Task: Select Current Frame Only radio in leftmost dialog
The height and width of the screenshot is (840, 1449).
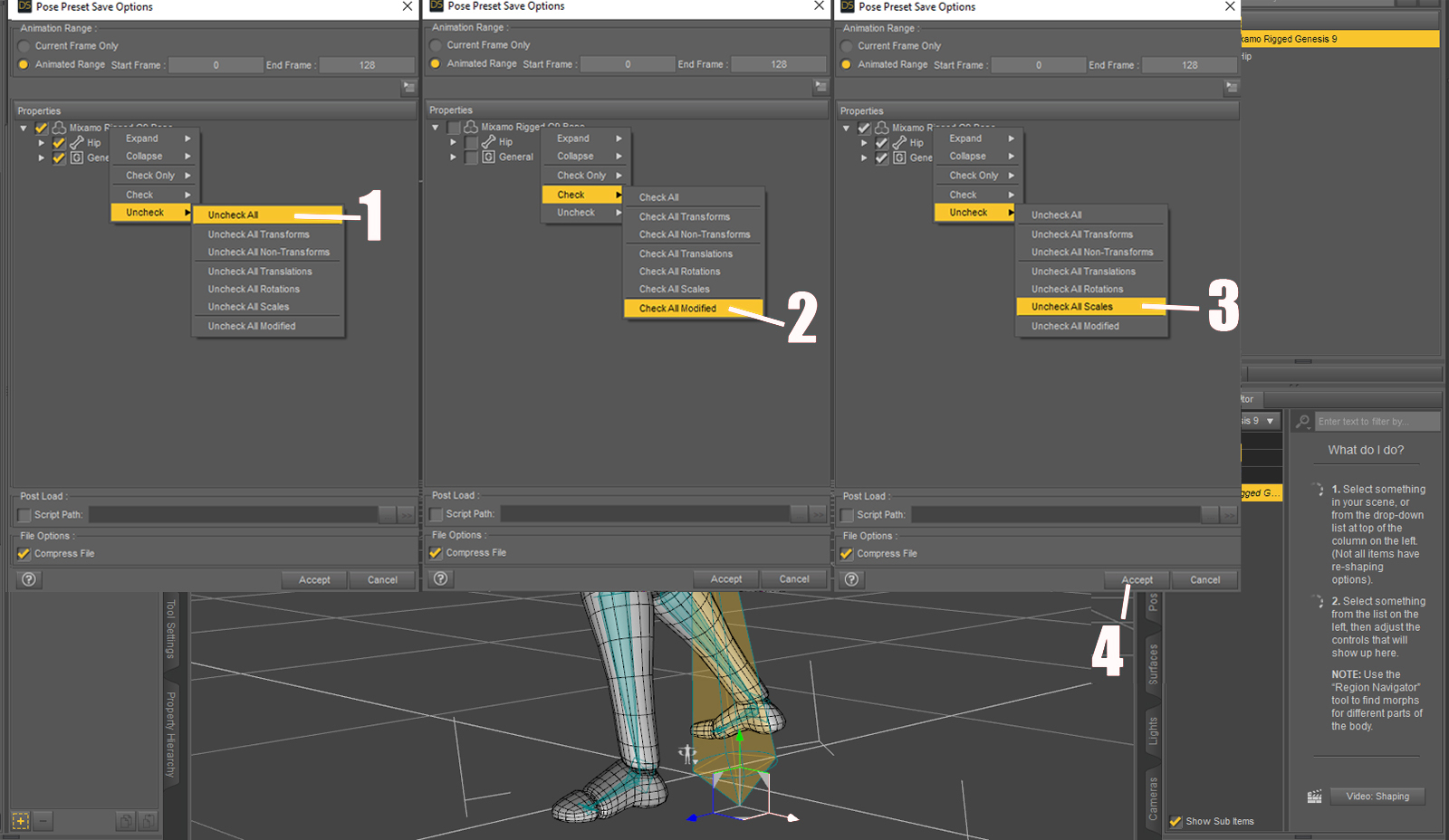Action: [24, 46]
